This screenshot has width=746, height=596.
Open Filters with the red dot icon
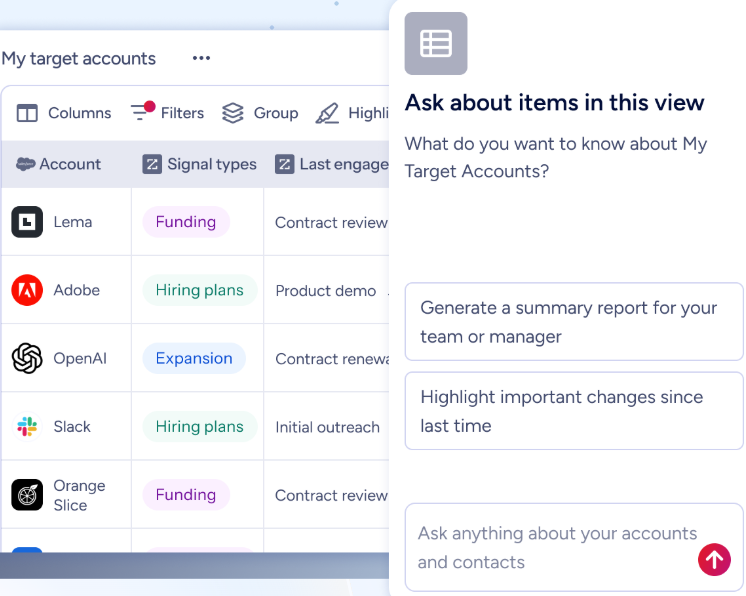pos(143,111)
